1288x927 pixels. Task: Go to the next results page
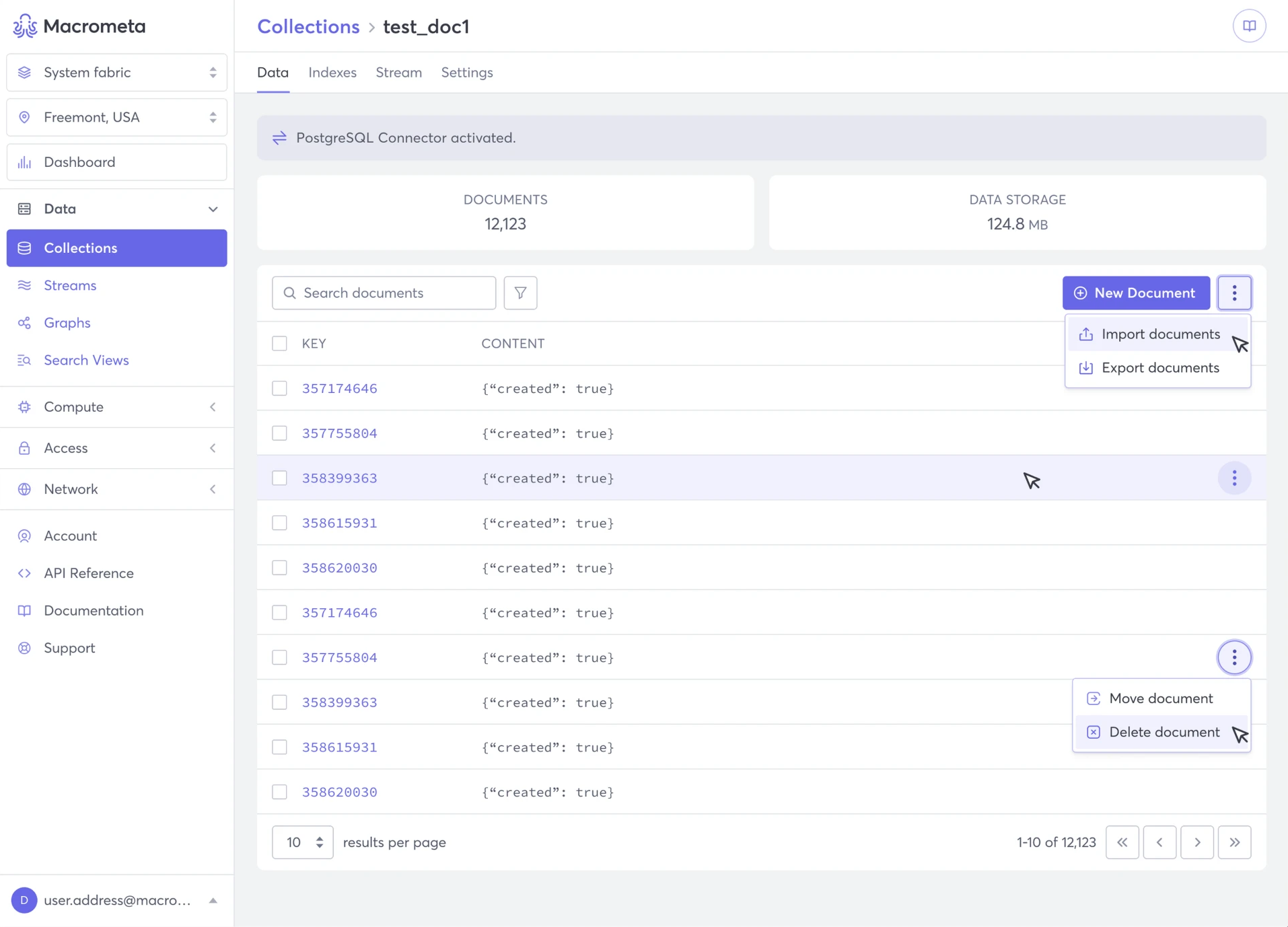(1197, 842)
